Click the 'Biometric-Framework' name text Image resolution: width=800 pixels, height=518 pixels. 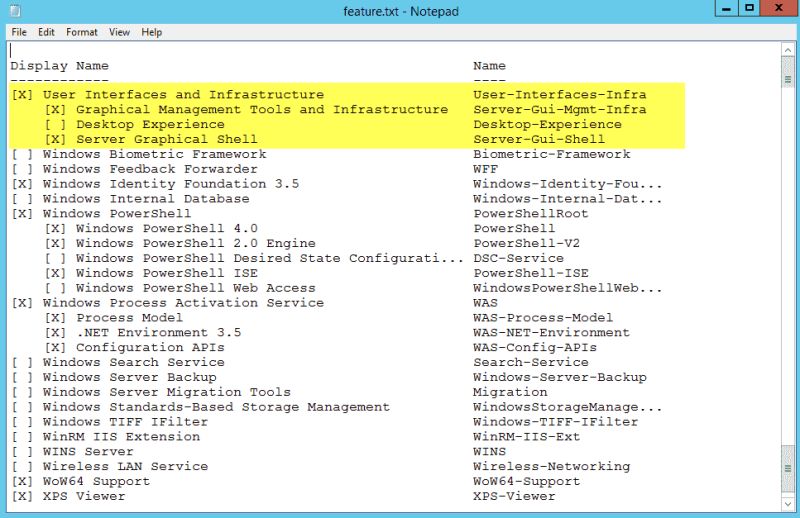(x=552, y=154)
